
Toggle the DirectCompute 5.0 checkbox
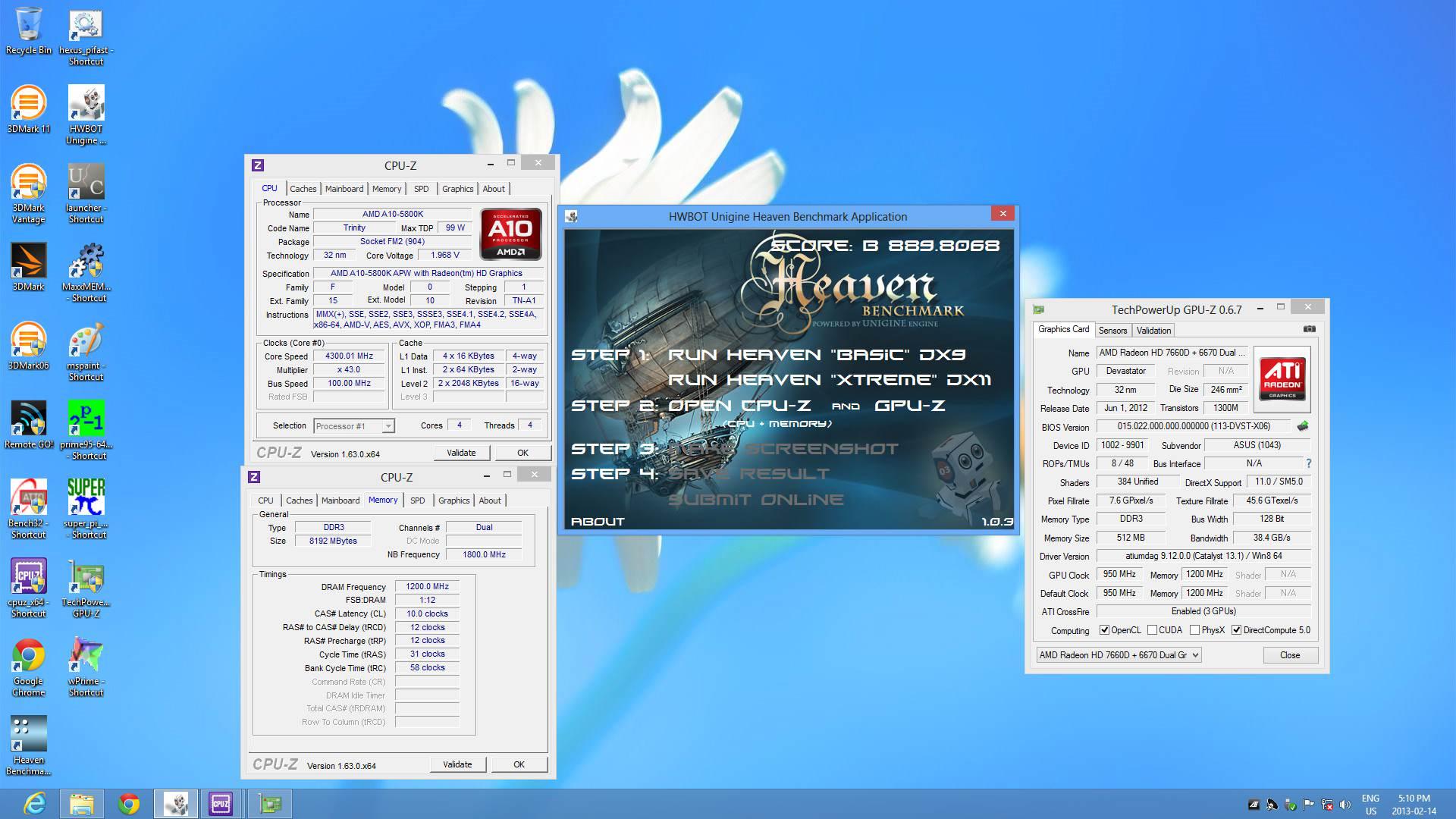[x=1237, y=630]
